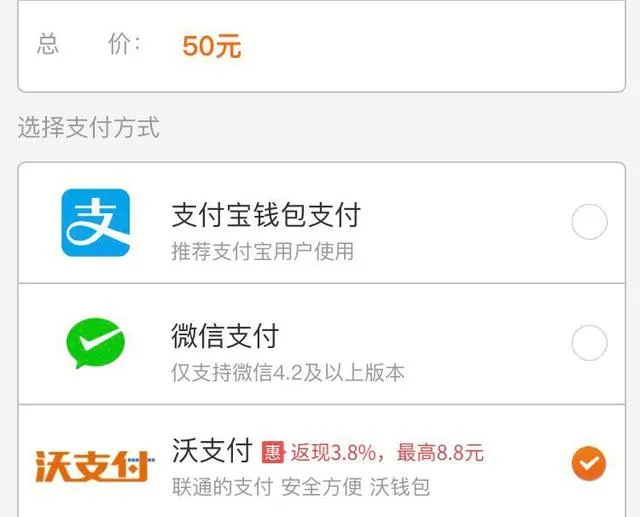The image size is (640, 517).
Task: Tap the red 惠 discount badge
Action: [273, 452]
